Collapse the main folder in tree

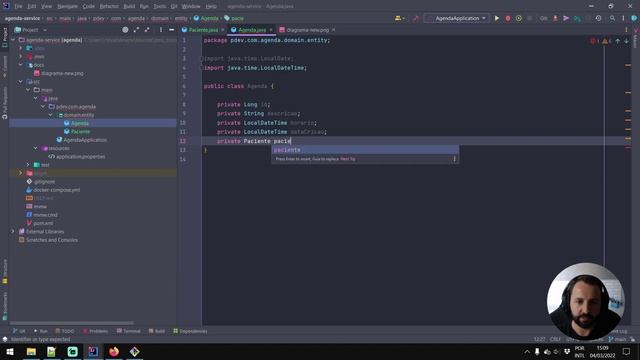[x=28, y=90]
